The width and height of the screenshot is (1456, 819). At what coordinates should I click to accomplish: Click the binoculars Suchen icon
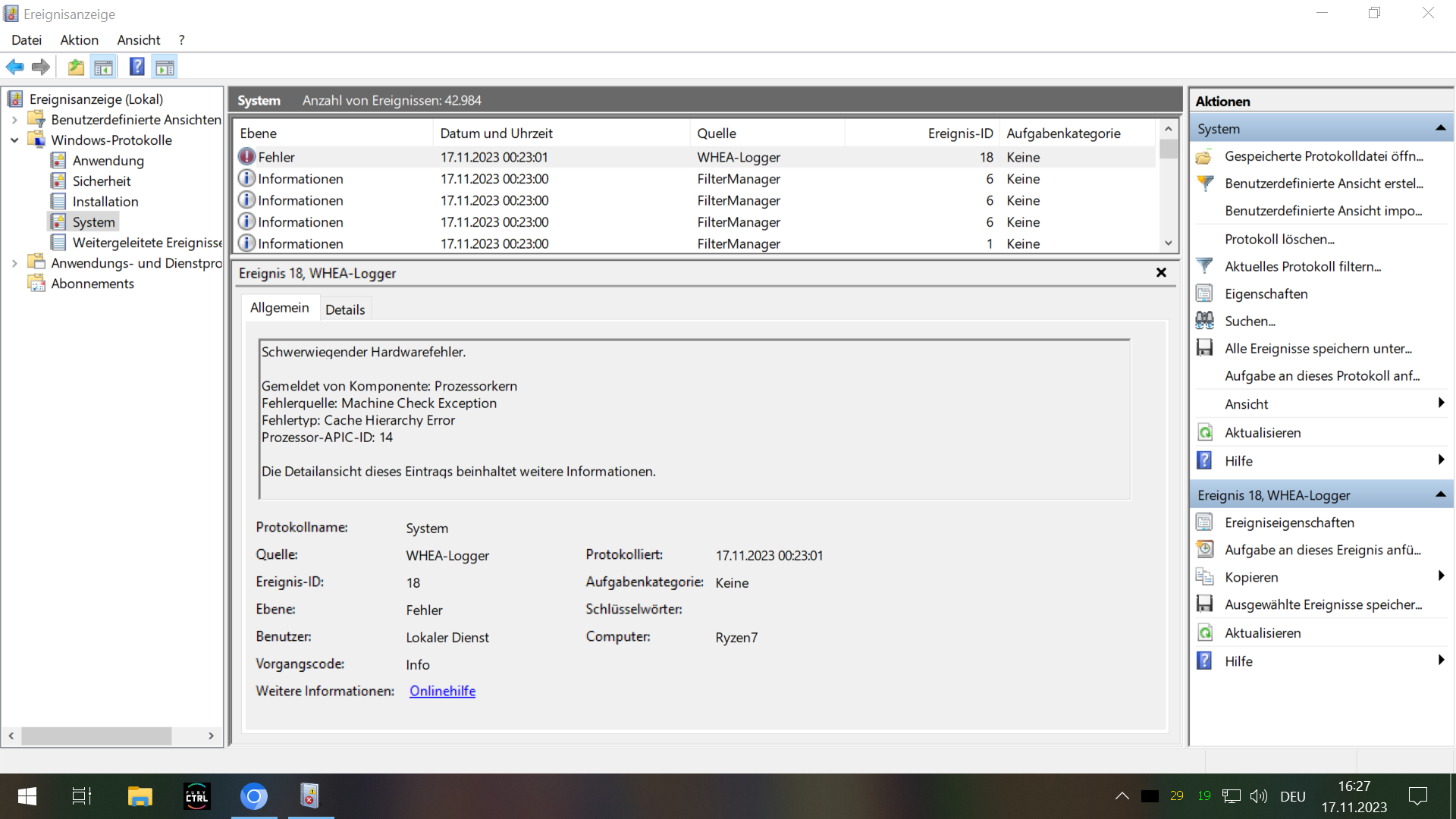1204,321
